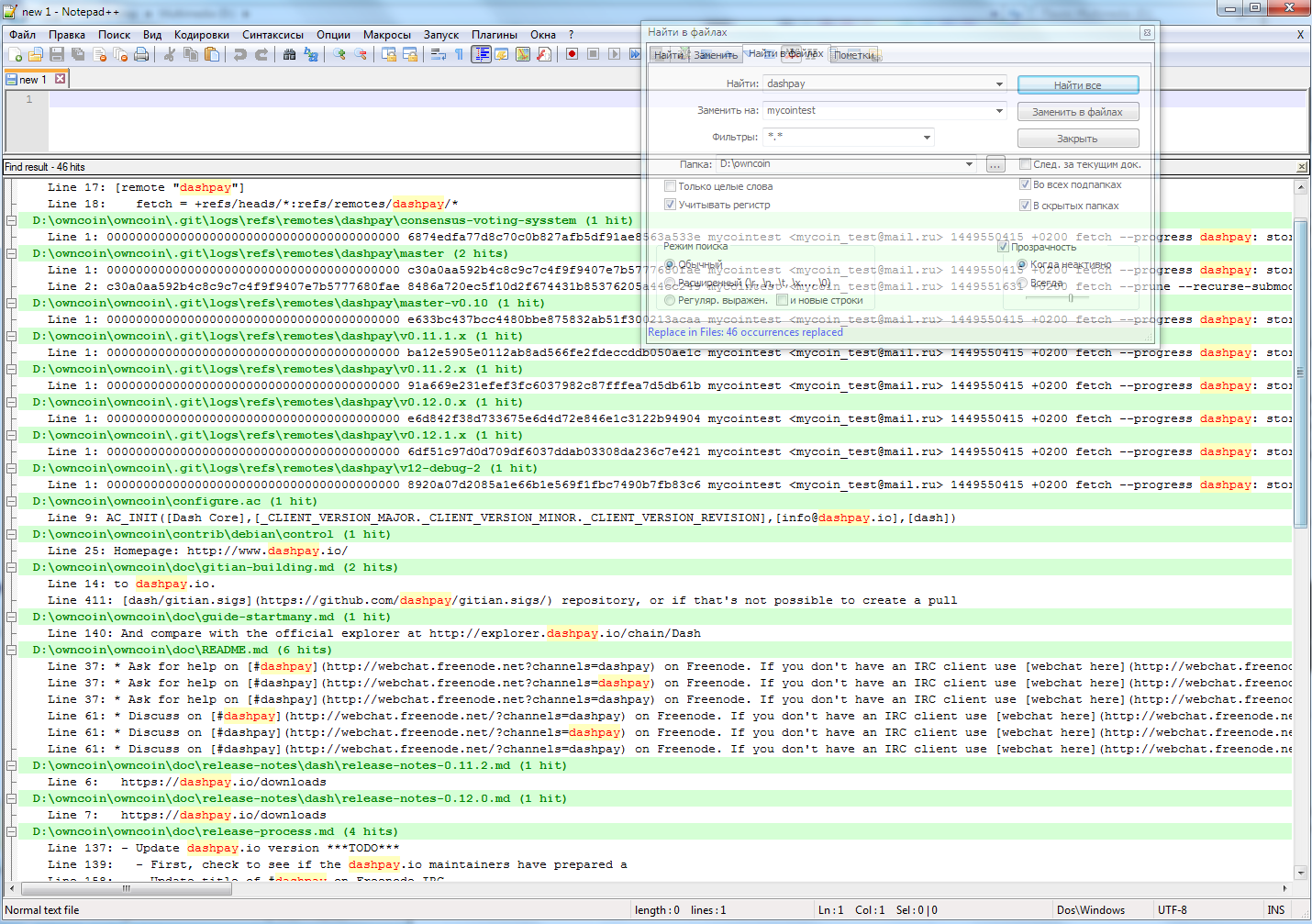
Task: Click the Paste clipboard icon
Action: [x=212, y=55]
